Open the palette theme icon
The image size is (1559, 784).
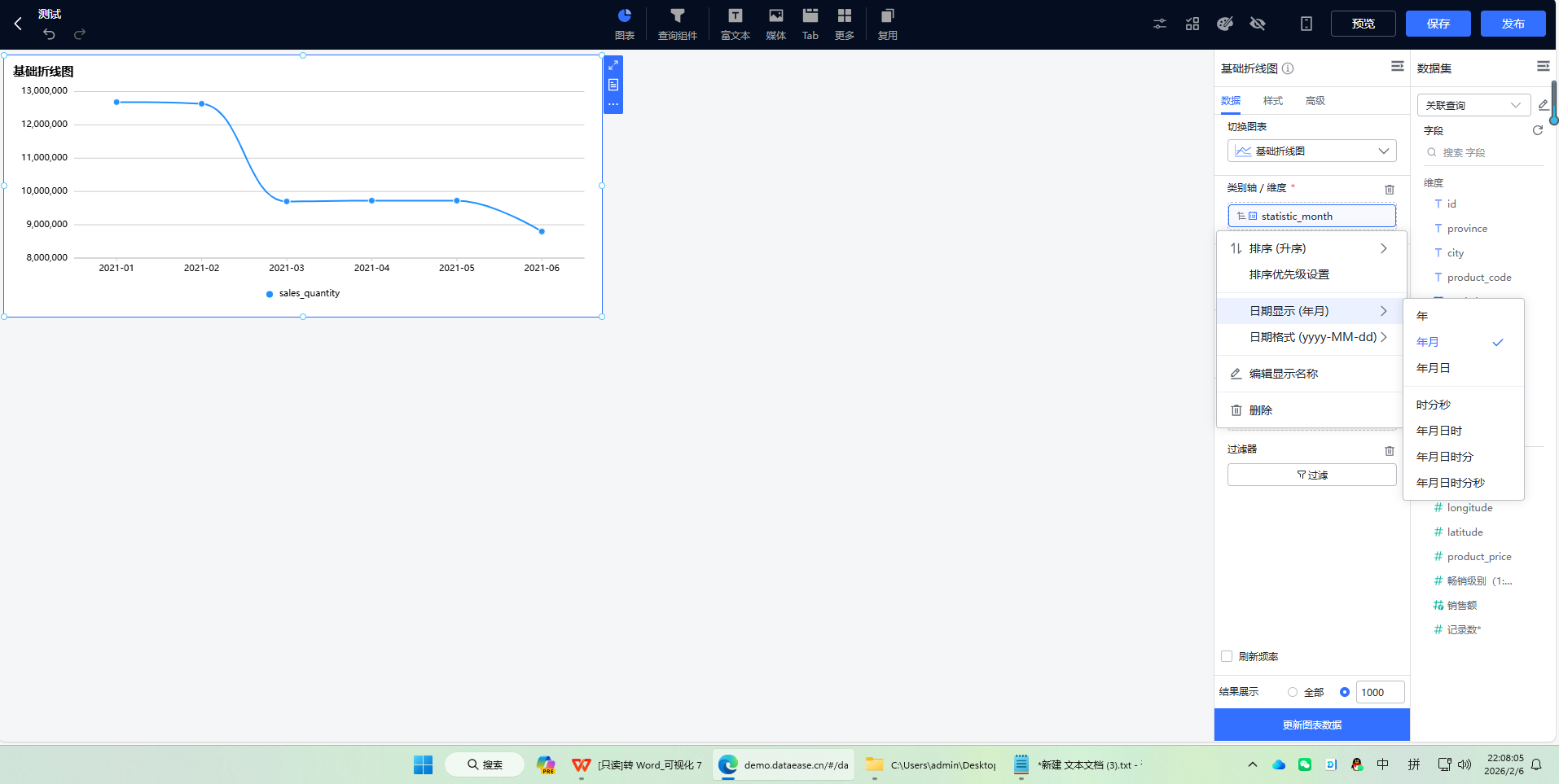pos(1225,24)
